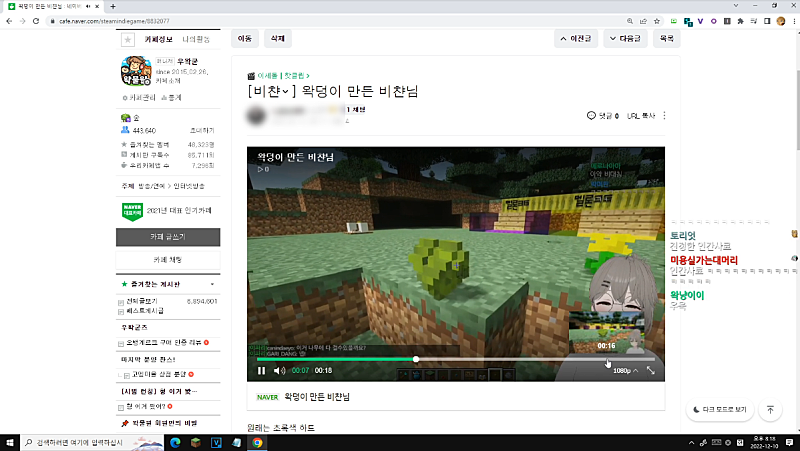
Task: Open 카페 채팅 button
Action: click(168, 260)
